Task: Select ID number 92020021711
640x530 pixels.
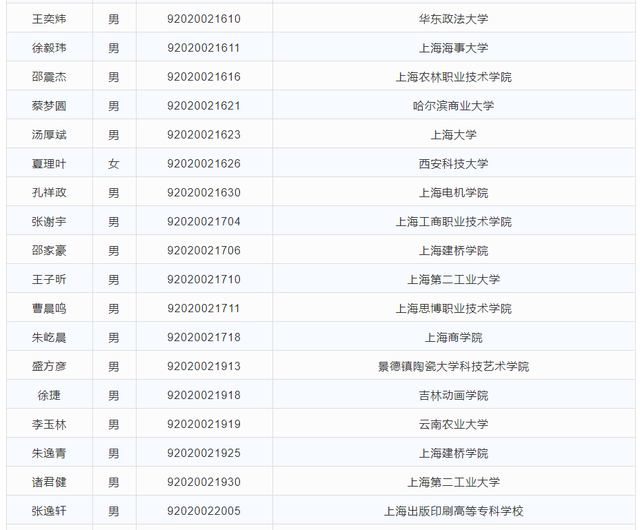Action: (x=204, y=309)
